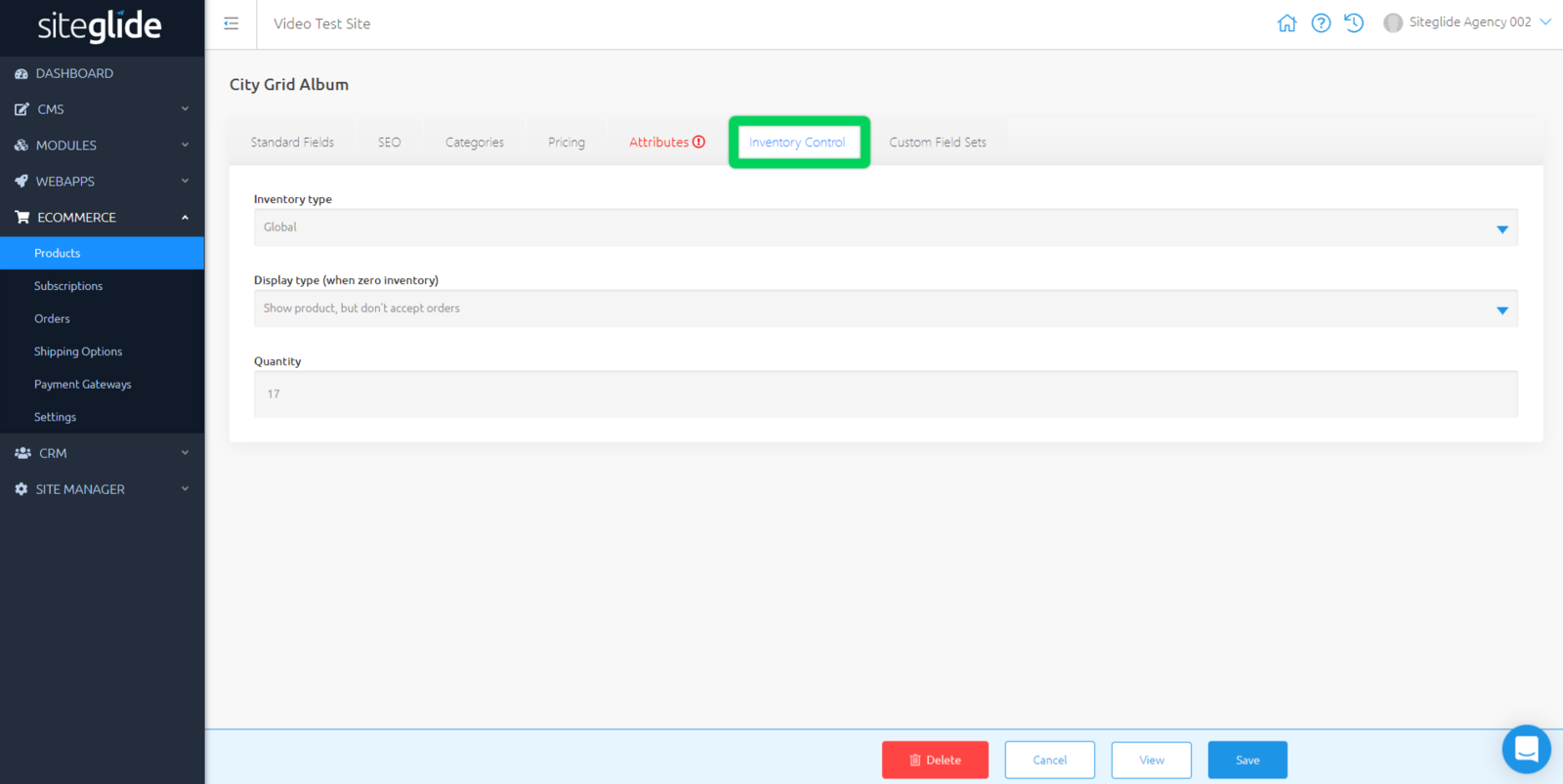Go to Shipping Options in sidebar

point(78,351)
